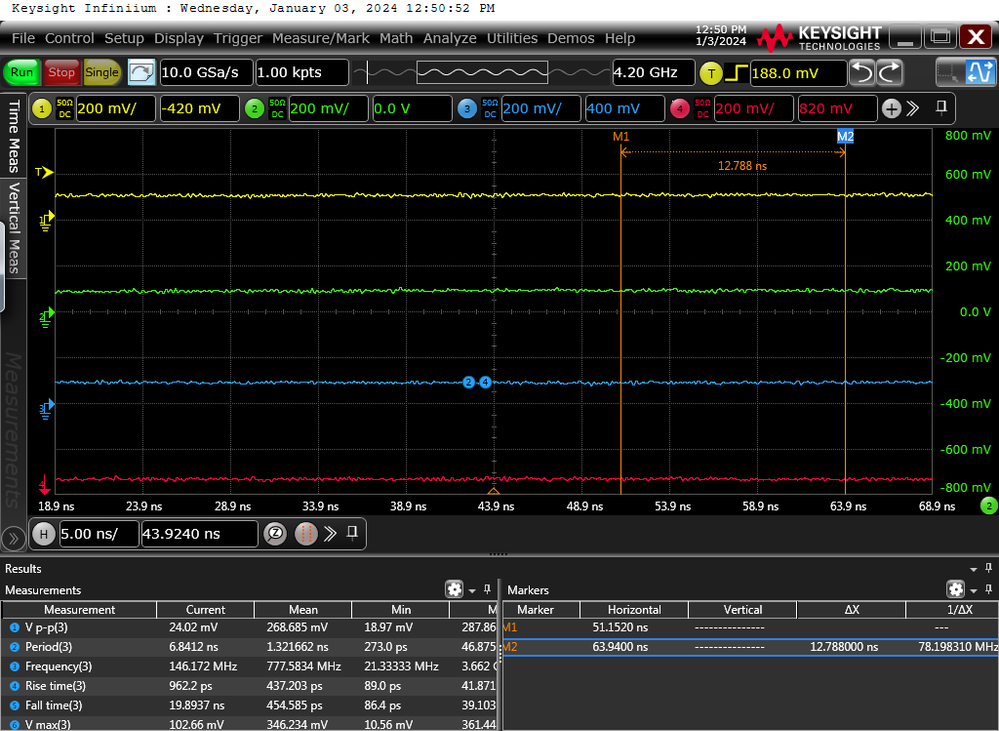
Task: Switch to the Vertical Meas side tab
Action: [14, 227]
